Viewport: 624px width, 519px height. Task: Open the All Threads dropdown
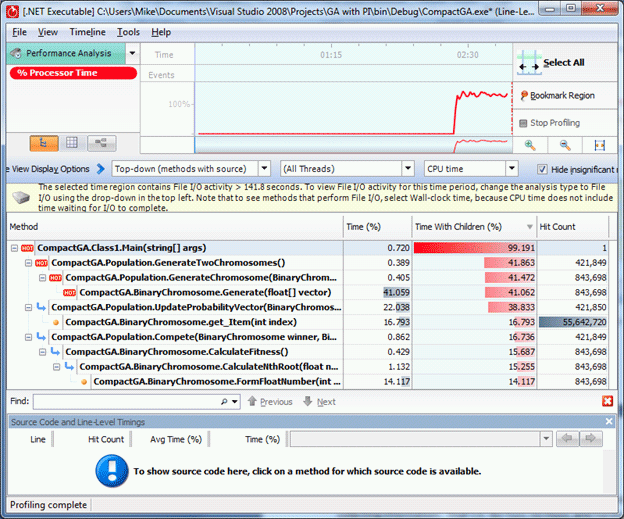pos(408,169)
